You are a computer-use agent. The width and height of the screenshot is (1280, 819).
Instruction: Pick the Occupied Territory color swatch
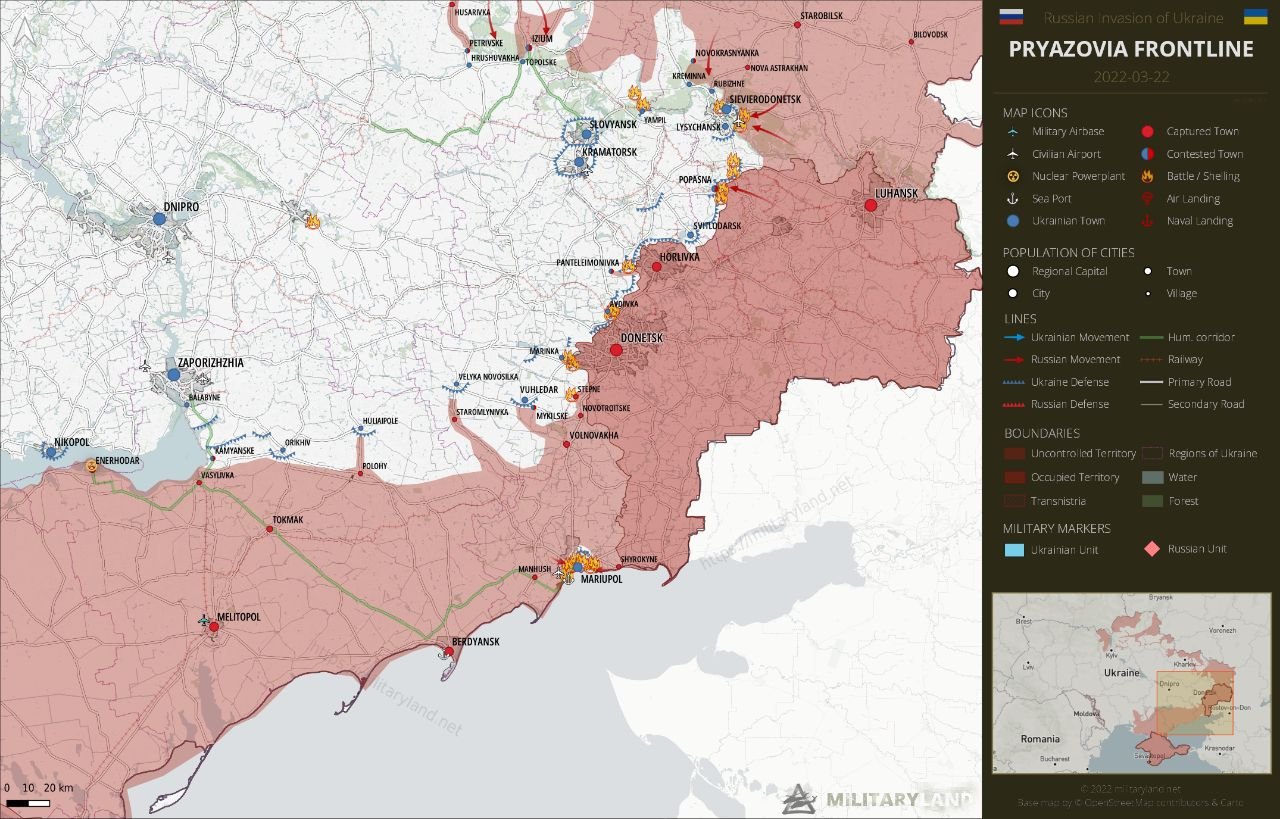(1013, 478)
